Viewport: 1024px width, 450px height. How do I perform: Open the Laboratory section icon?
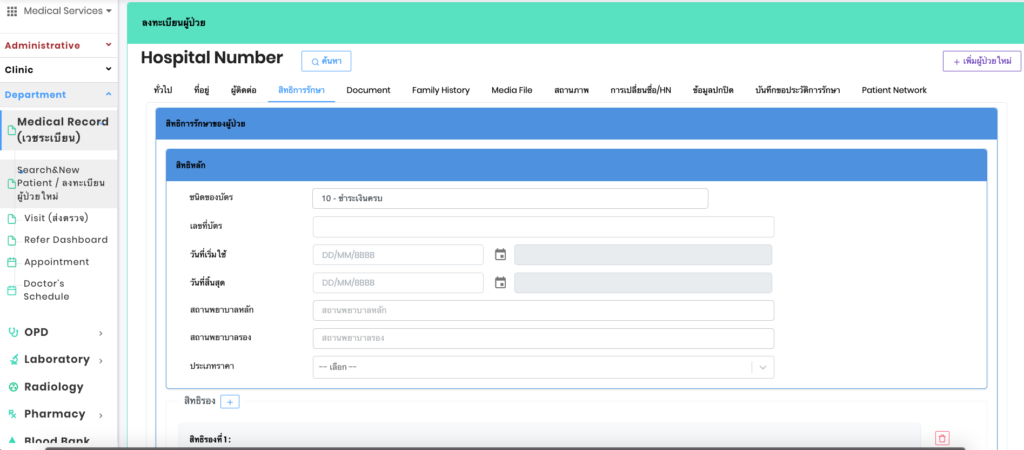[13, 360]
